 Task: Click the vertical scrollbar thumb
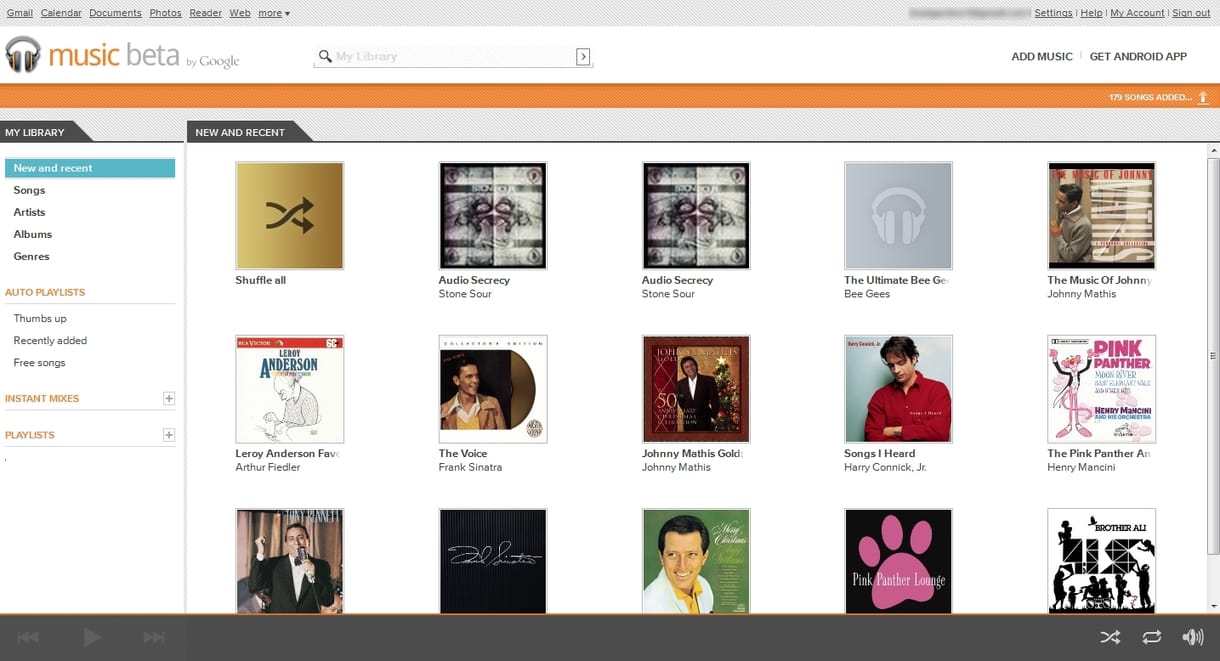click(x=1213, y=355)
